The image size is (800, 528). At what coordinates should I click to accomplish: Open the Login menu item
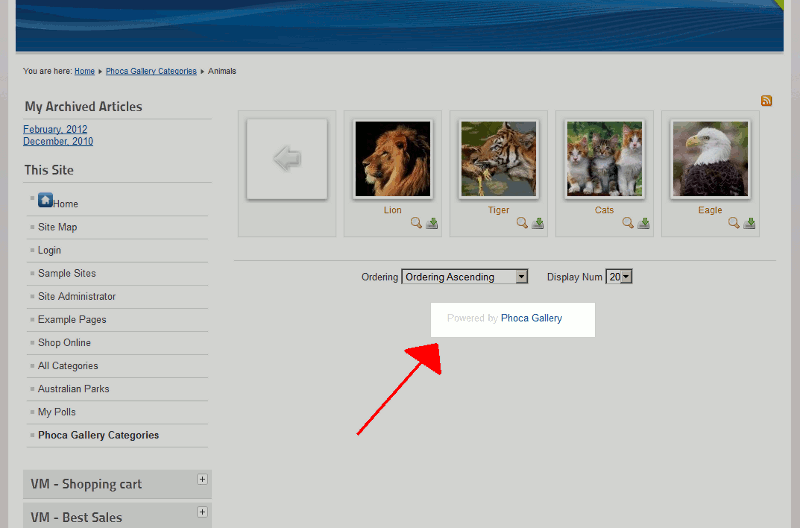49,250
